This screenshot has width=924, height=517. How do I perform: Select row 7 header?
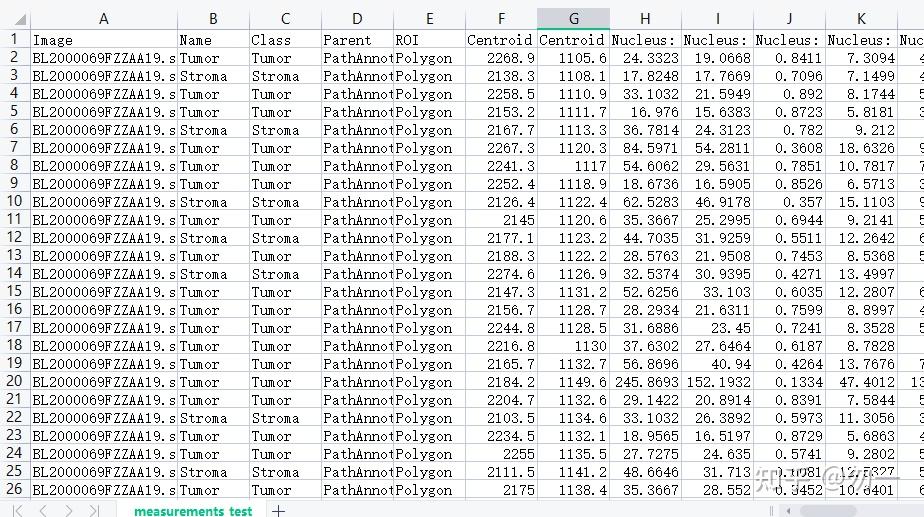15,147
